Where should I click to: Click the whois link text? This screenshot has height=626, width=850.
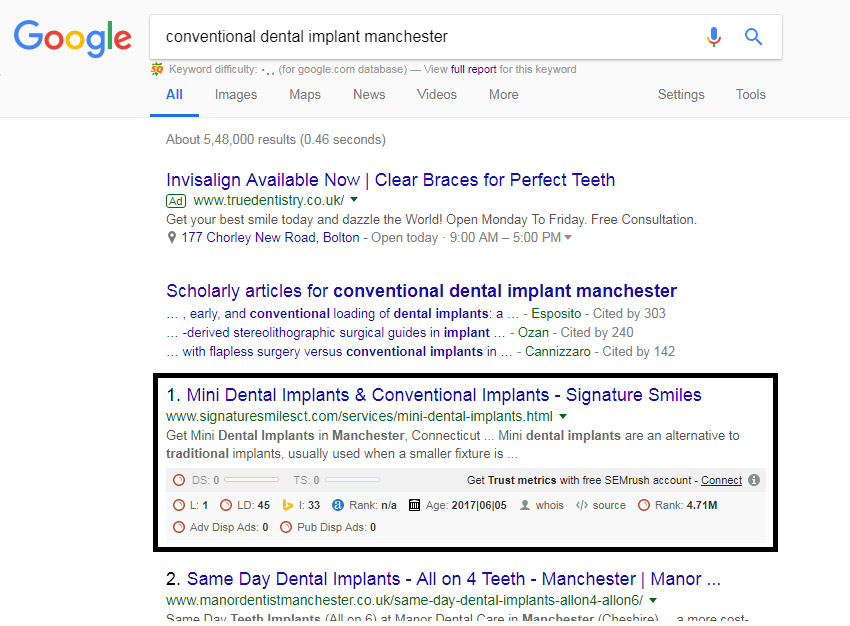tap(550, 505)
